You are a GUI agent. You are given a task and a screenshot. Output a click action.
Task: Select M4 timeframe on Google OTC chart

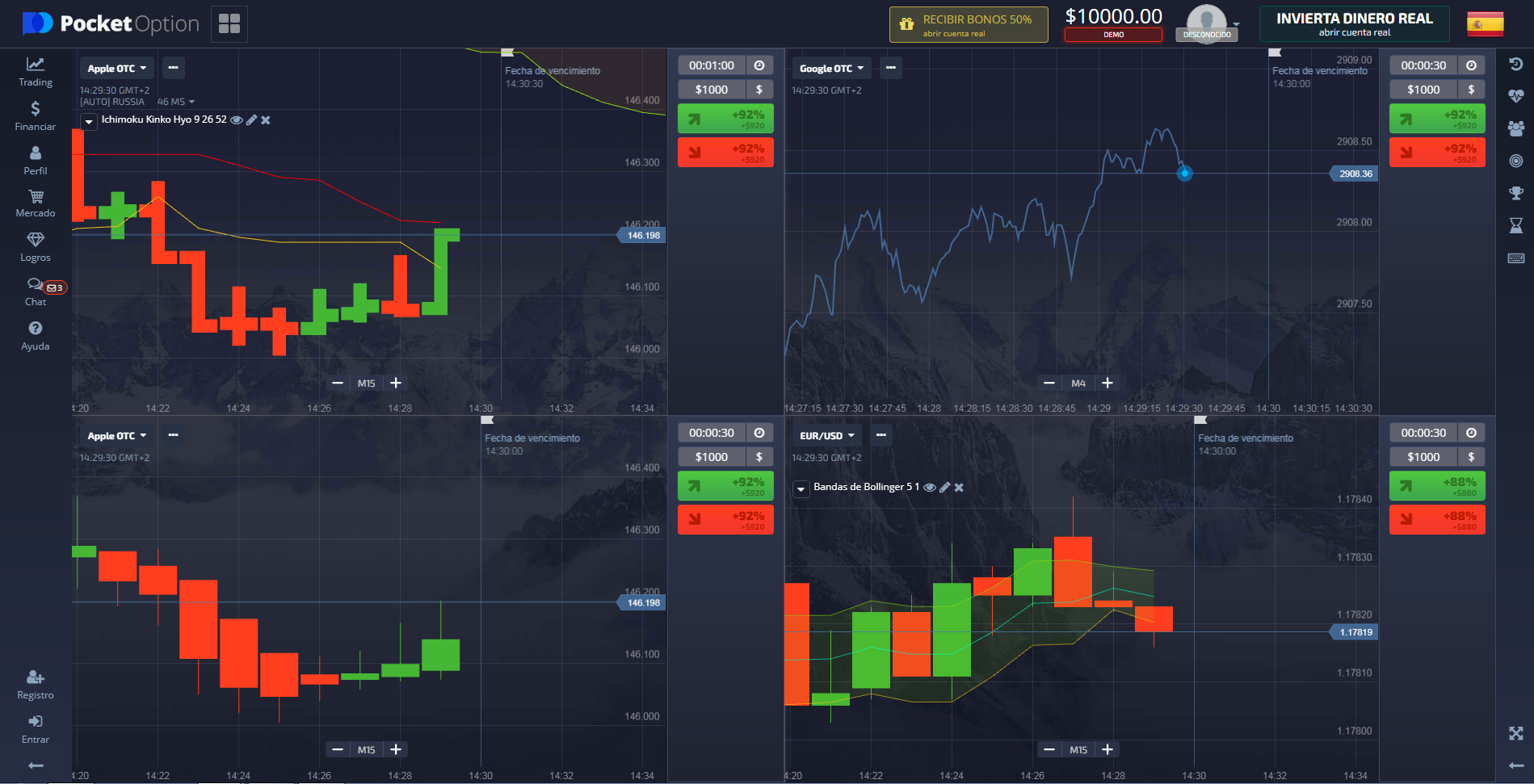1078,383
